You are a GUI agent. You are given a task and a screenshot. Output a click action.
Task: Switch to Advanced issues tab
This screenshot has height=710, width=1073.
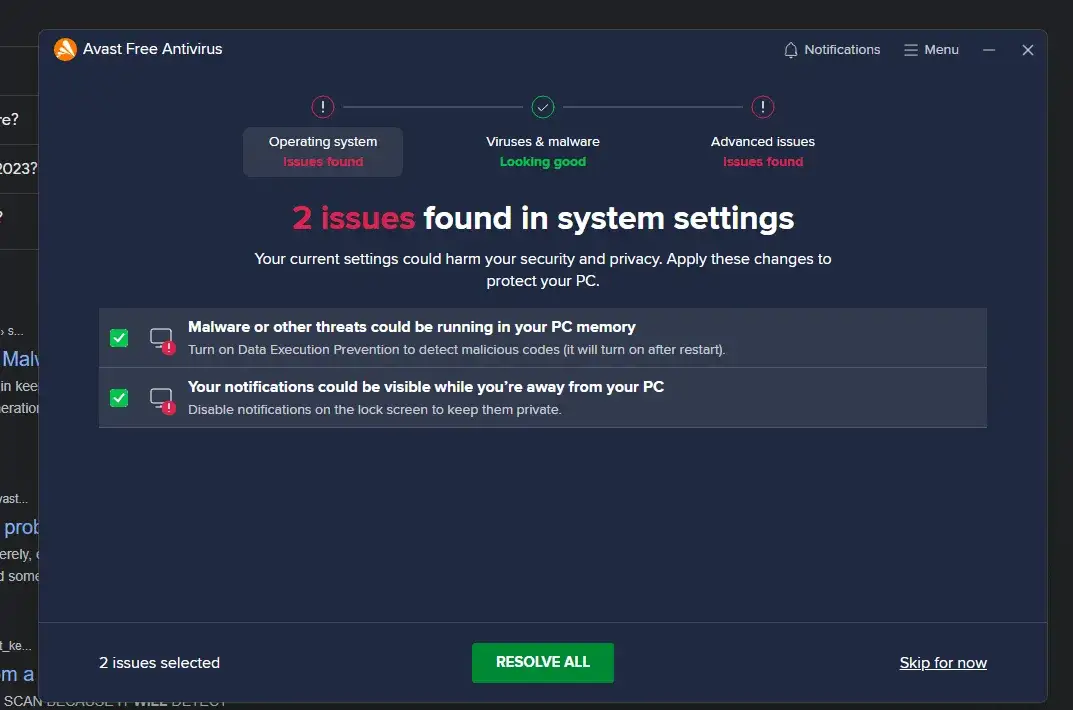(763, 152)
